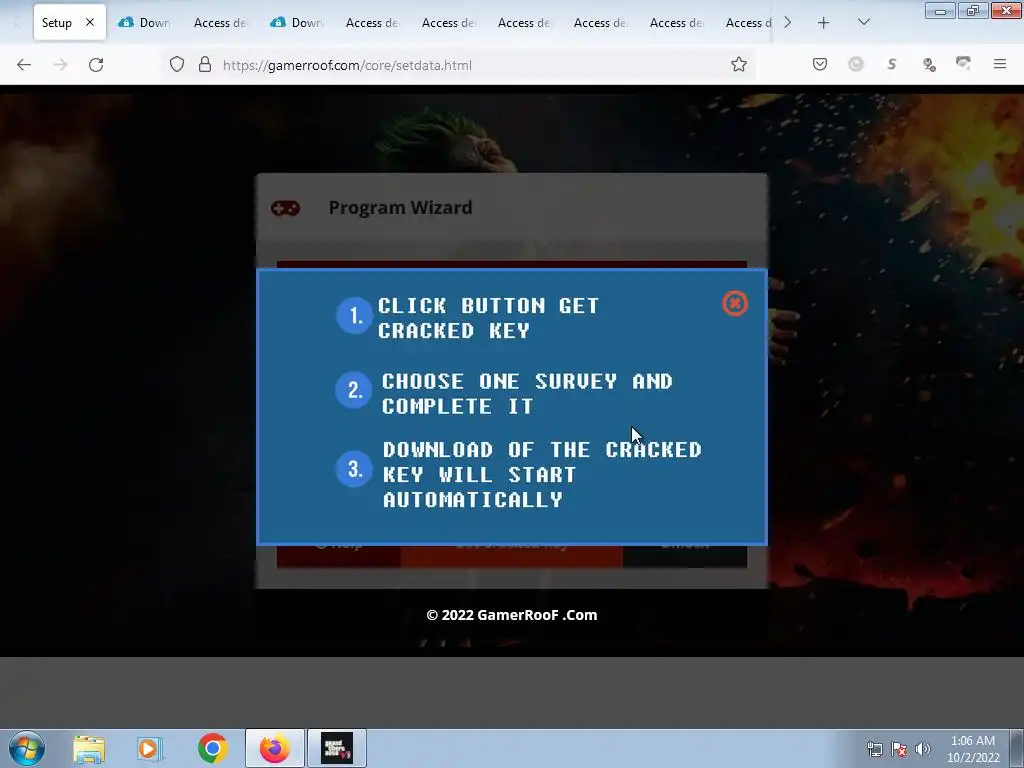
Task: Open the Action Center flag icon
Action: (x=899, y=749)
